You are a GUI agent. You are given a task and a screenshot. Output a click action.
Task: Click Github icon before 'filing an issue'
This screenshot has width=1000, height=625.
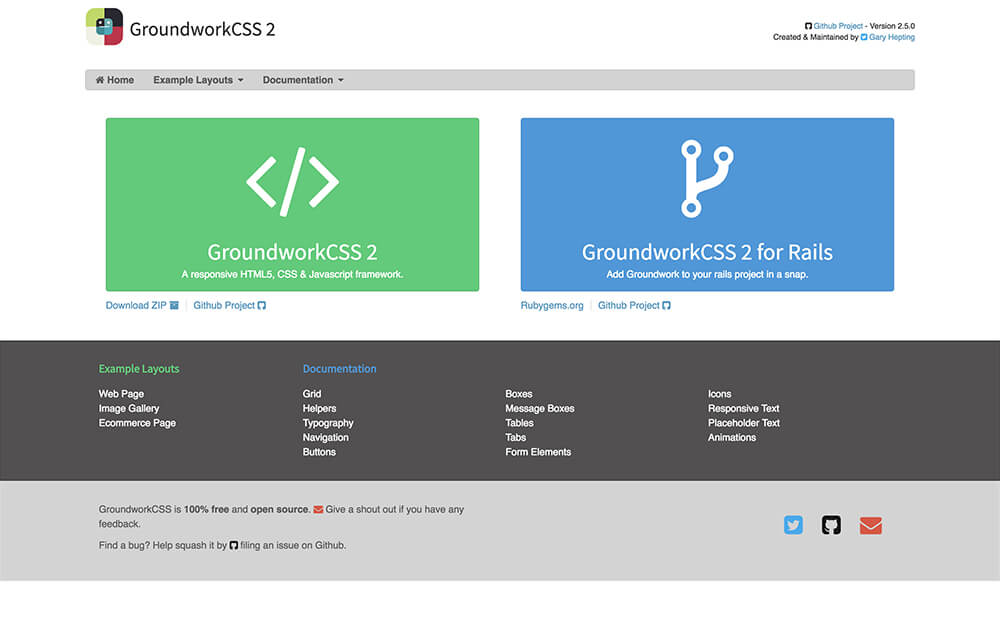click(x=233, y=545)
